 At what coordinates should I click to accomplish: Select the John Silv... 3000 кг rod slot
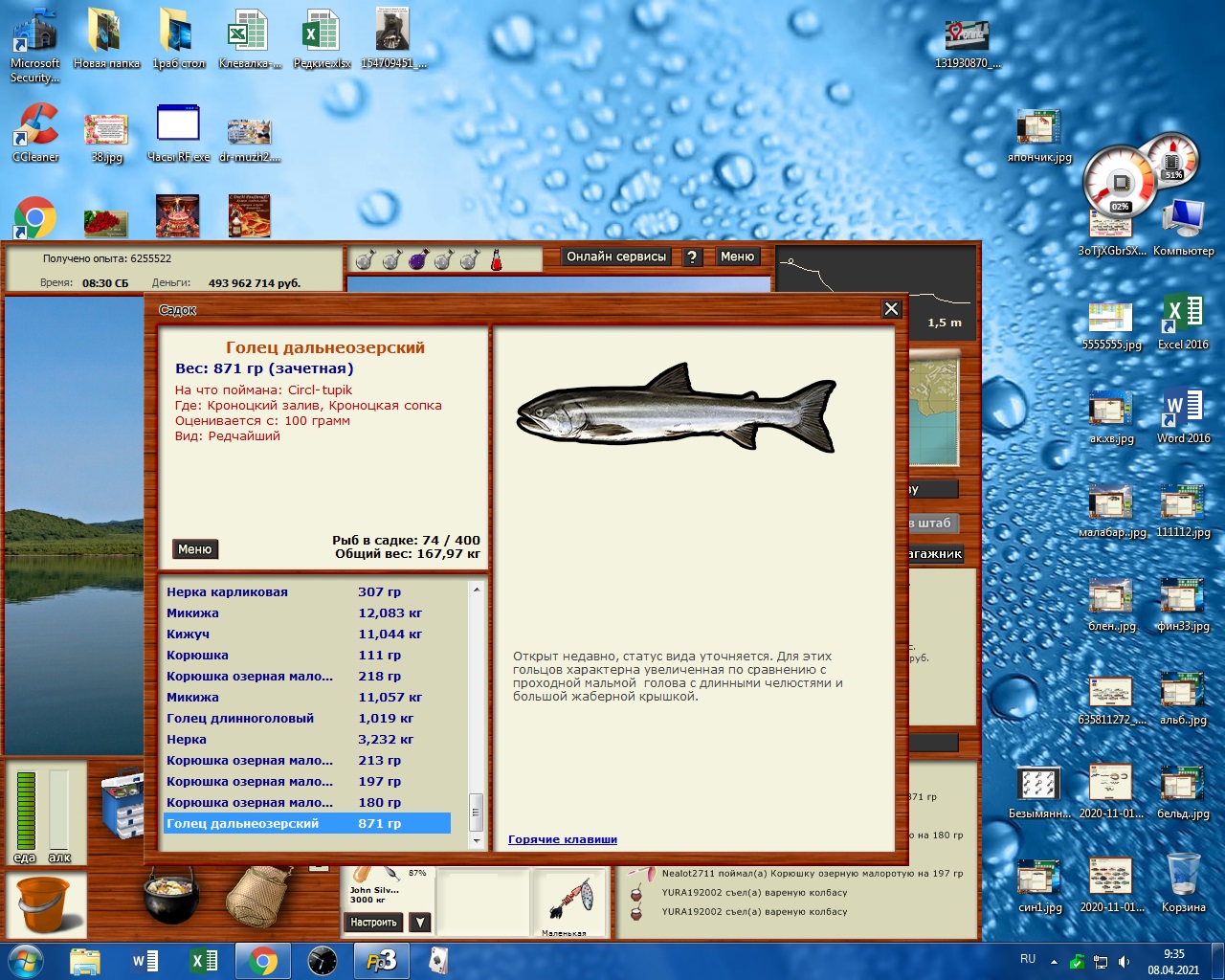pyautogui.click(x=387, y=888)
